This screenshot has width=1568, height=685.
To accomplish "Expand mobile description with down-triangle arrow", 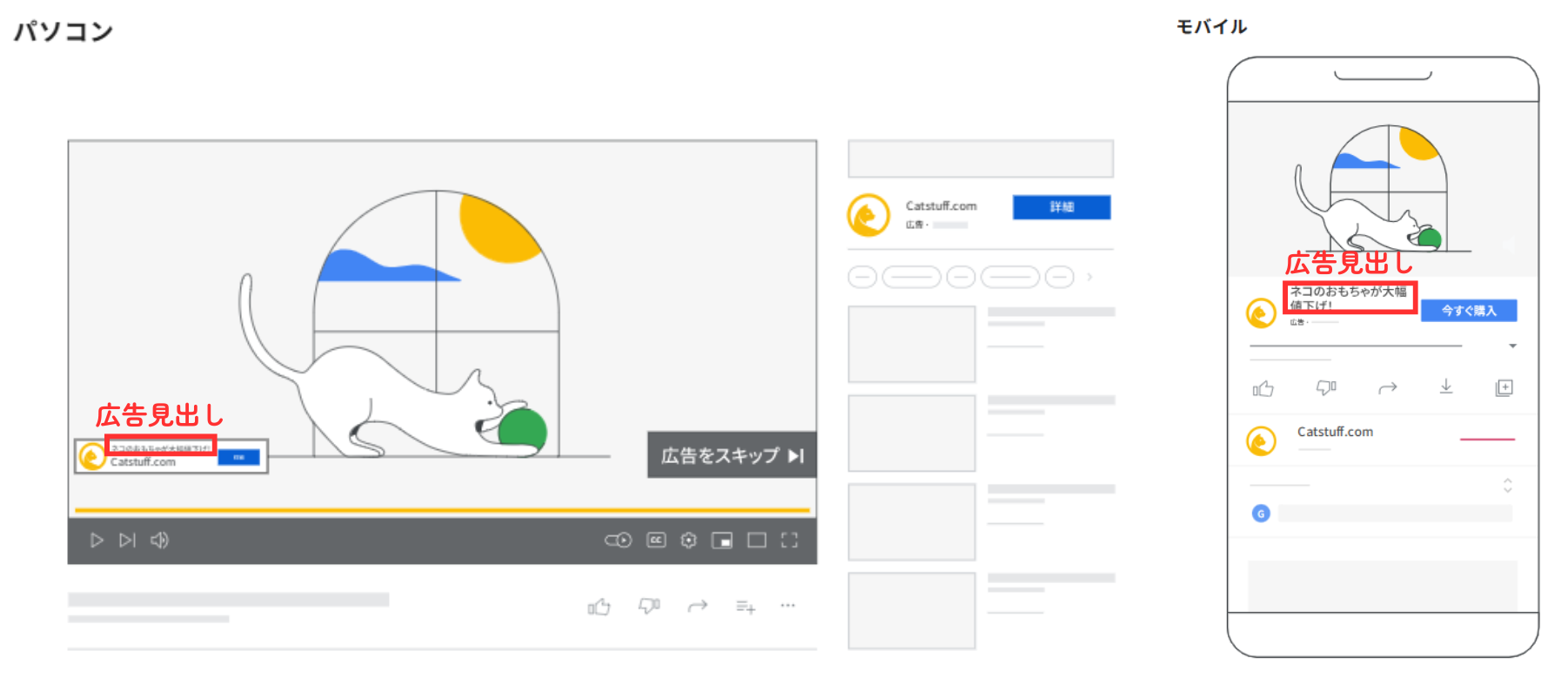I will pos(1512,346).
